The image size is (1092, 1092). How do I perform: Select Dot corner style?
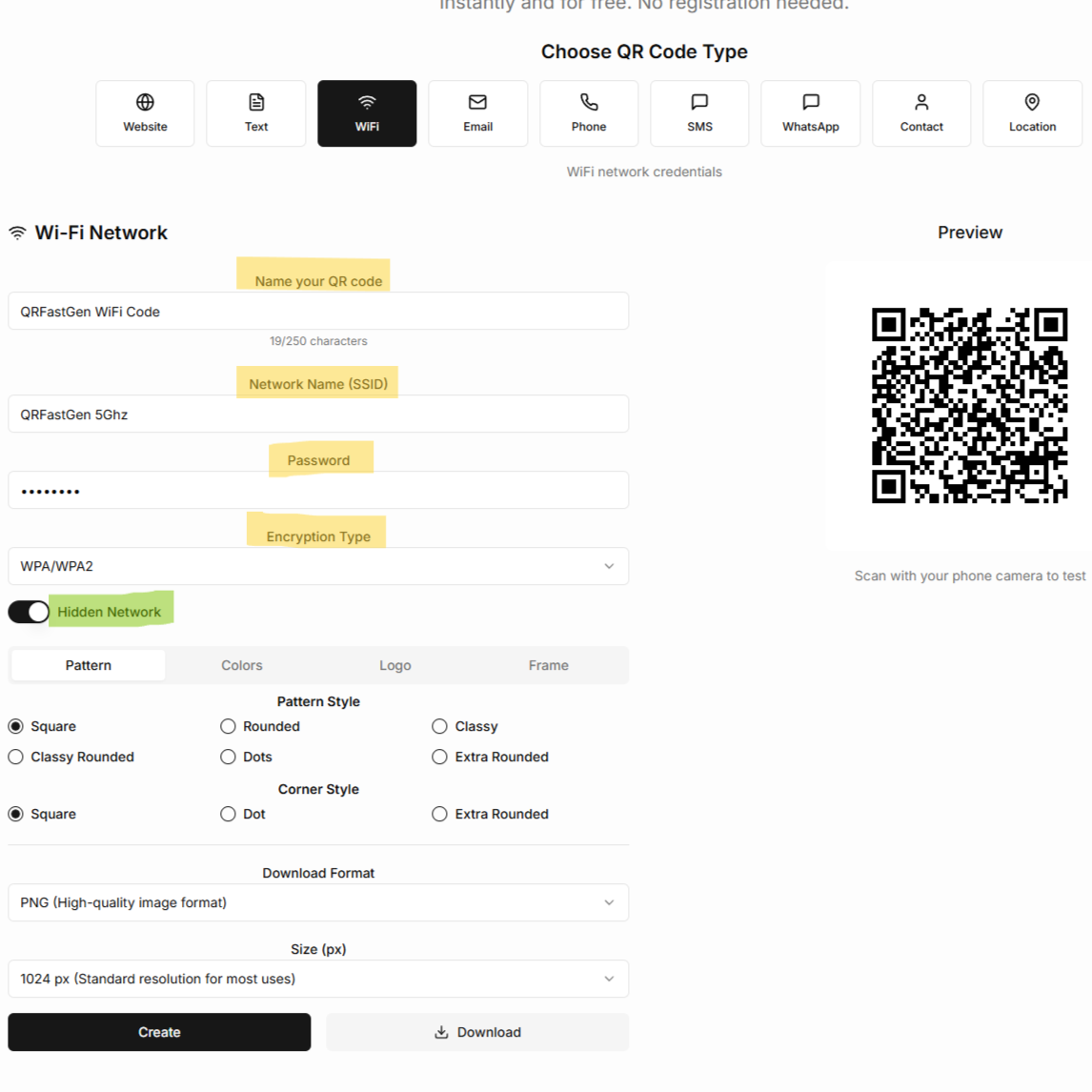[x=228, y=814]
